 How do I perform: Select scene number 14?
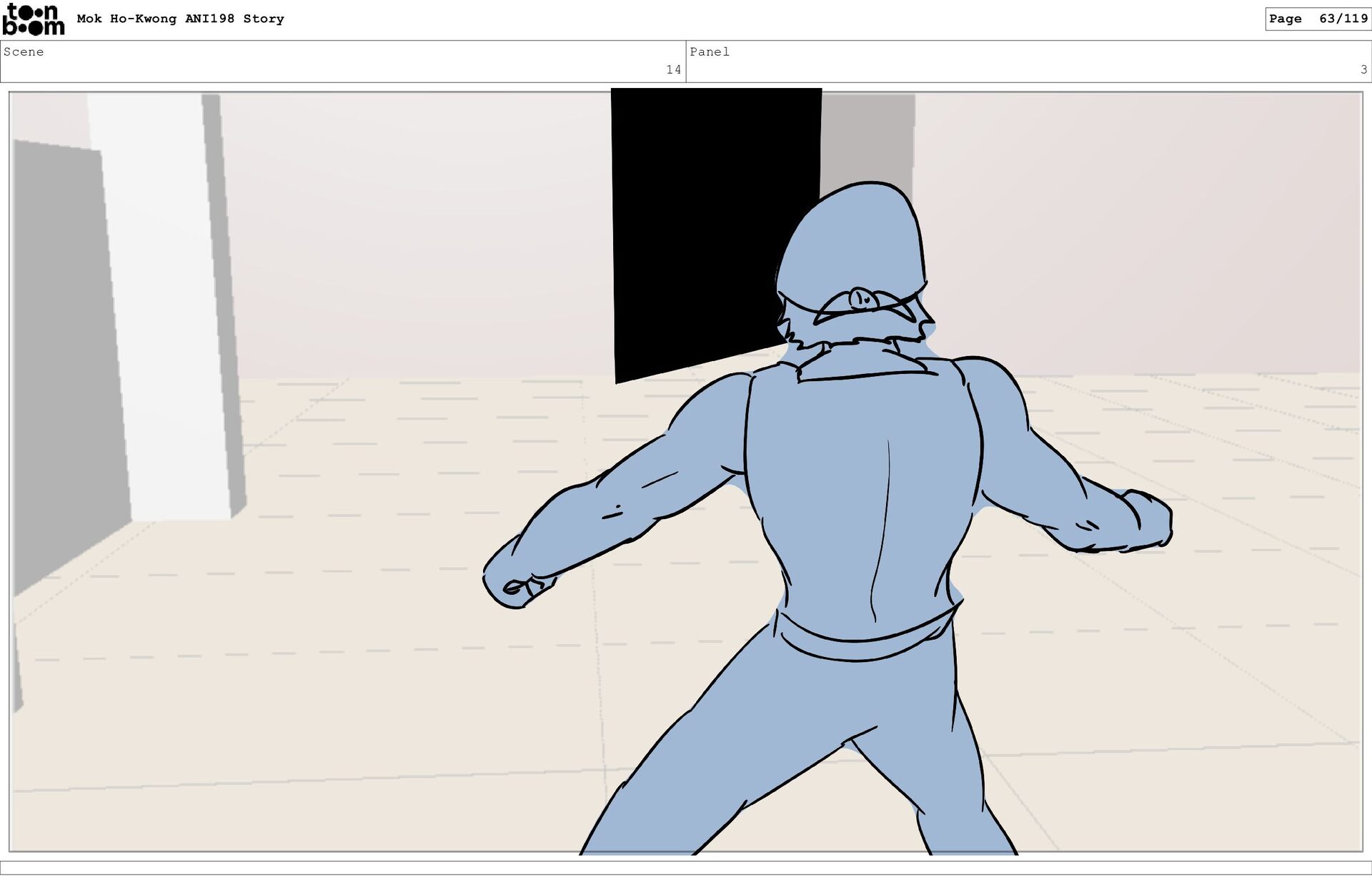tap(673, 69)
